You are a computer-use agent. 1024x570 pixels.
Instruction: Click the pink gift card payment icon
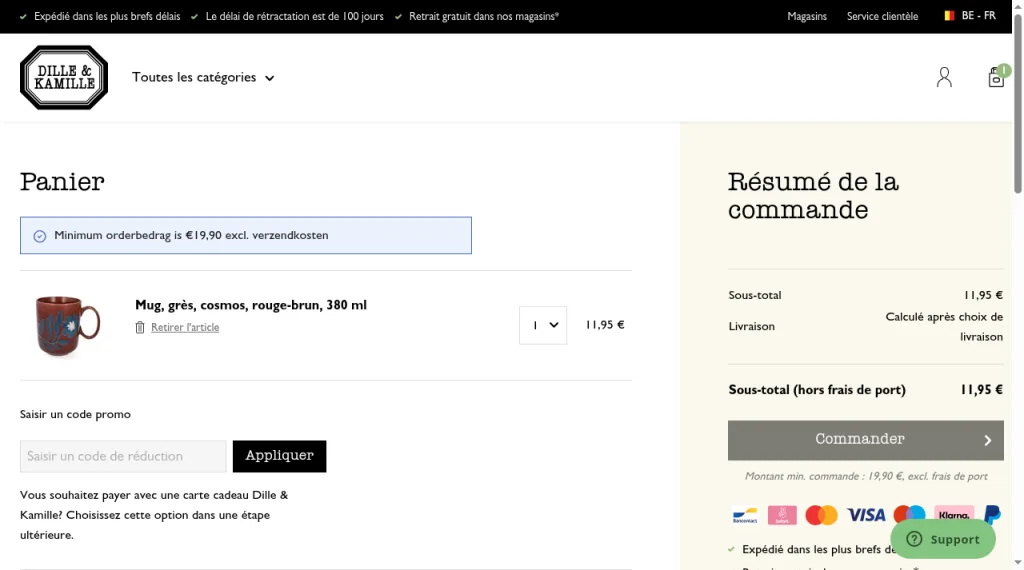[x=782, y=515]
